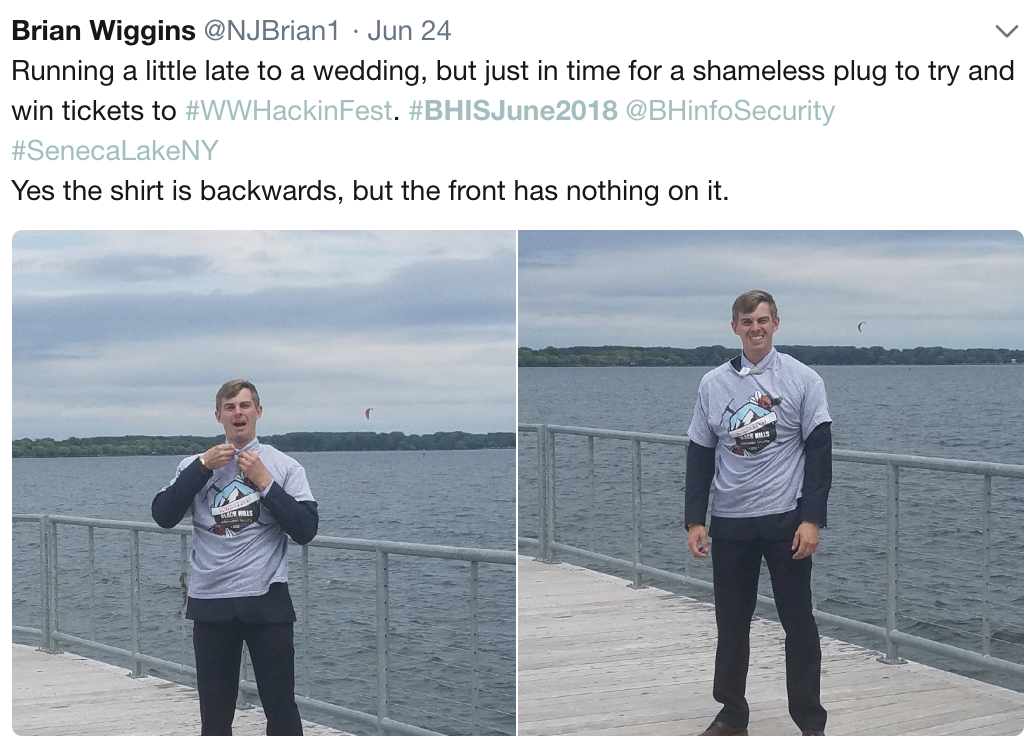Screen dimensions: 1034x754
Task: Select the #SenecaLakeNY hashtag
Action: 115,150
